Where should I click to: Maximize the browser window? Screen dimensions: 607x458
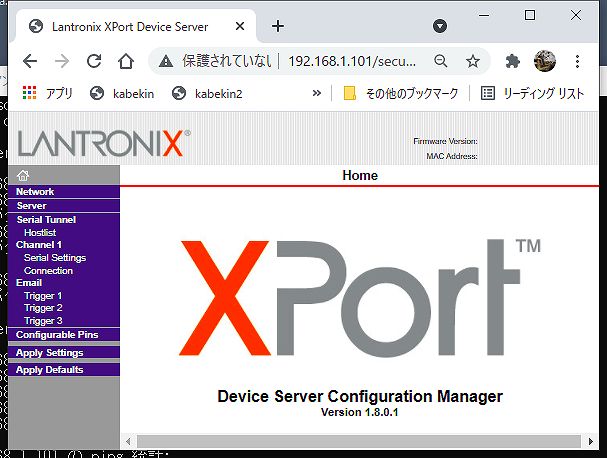[530, 15]
